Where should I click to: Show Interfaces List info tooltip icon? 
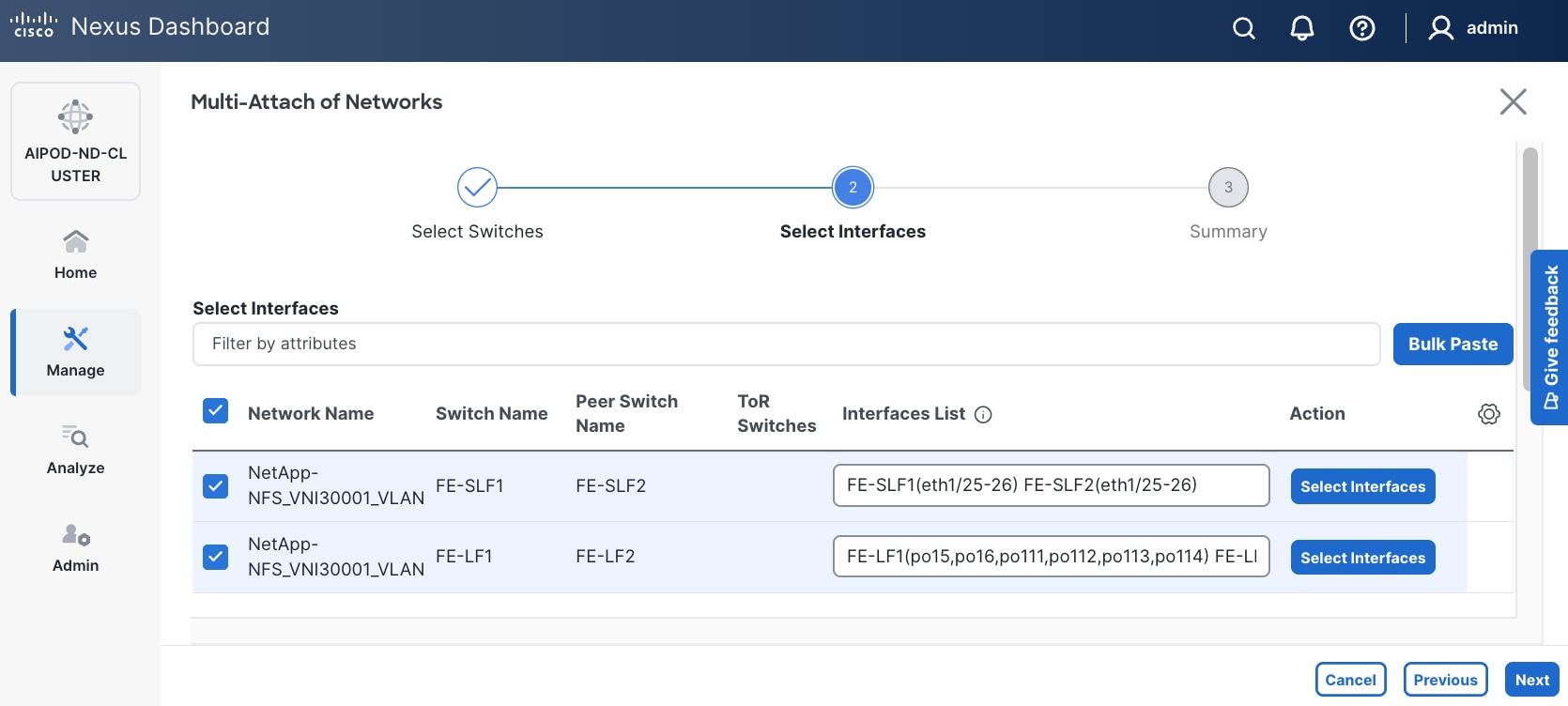tap(983, 415)
